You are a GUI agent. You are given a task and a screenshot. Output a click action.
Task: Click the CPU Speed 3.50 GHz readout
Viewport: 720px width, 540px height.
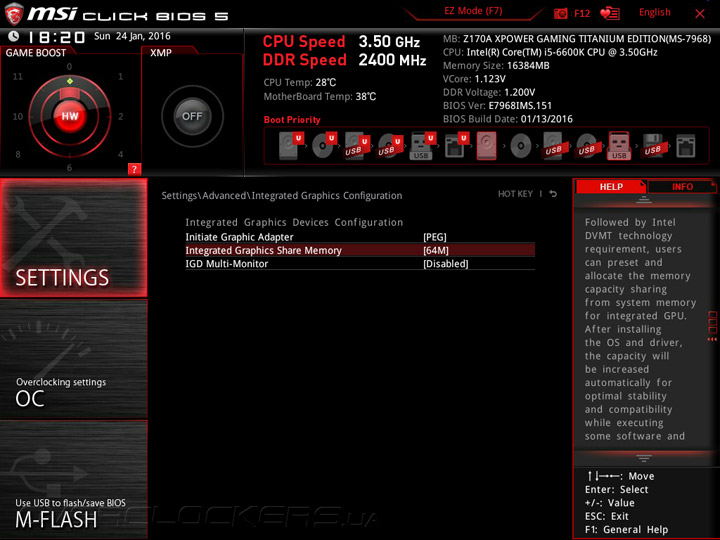(341, 42)
